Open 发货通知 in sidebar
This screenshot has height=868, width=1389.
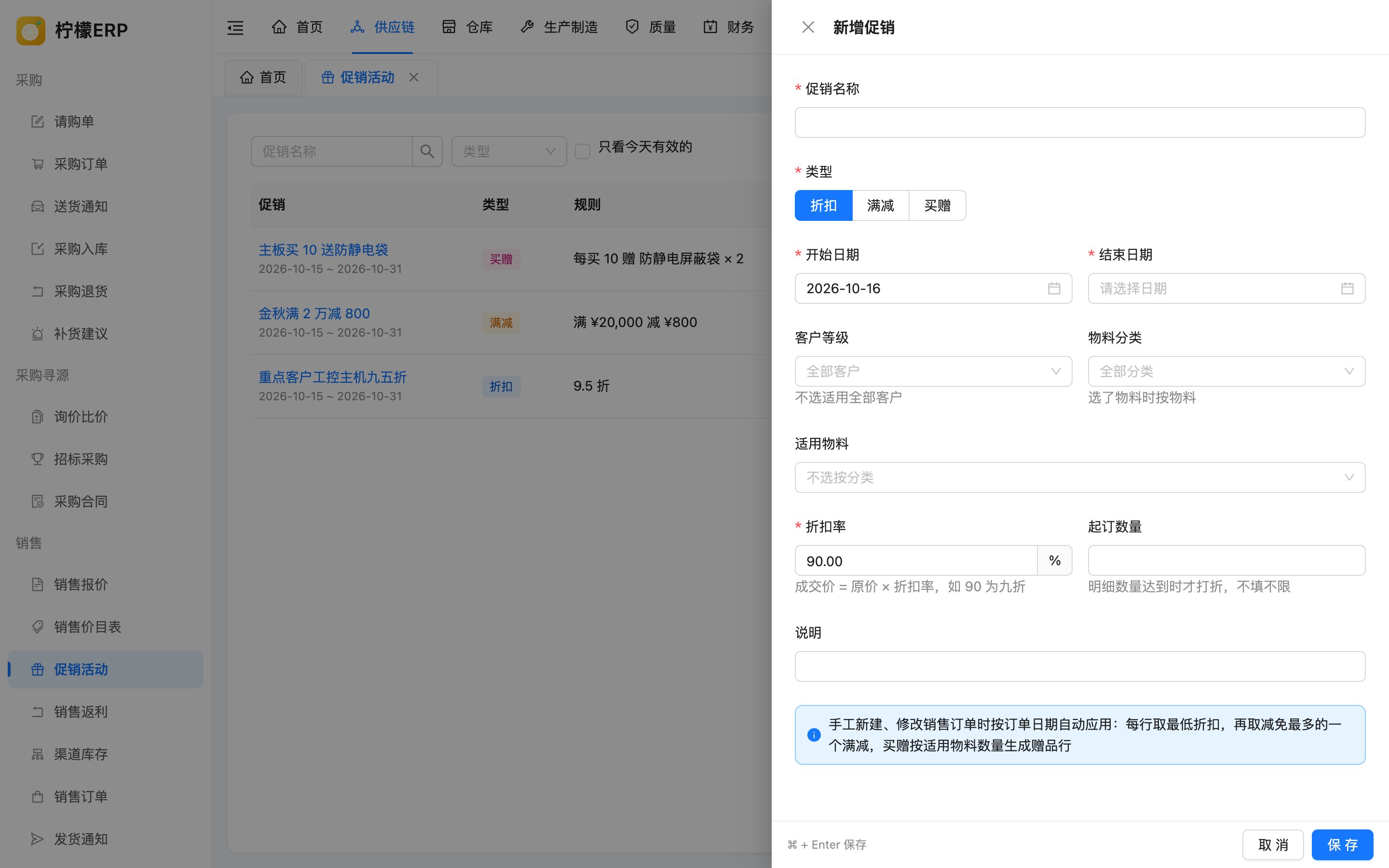106,839
